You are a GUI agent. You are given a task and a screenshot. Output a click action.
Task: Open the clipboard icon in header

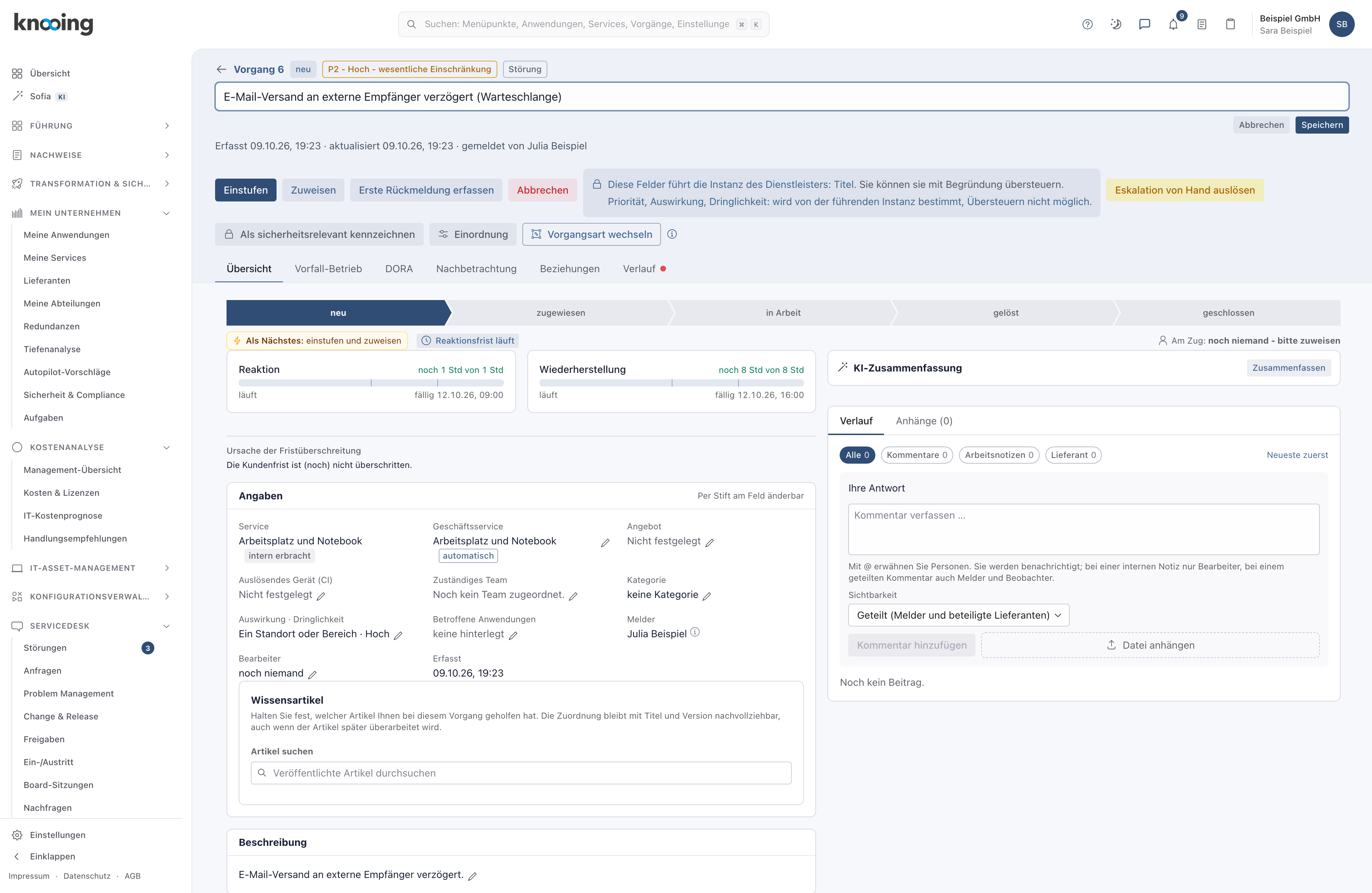[1230, 24]
